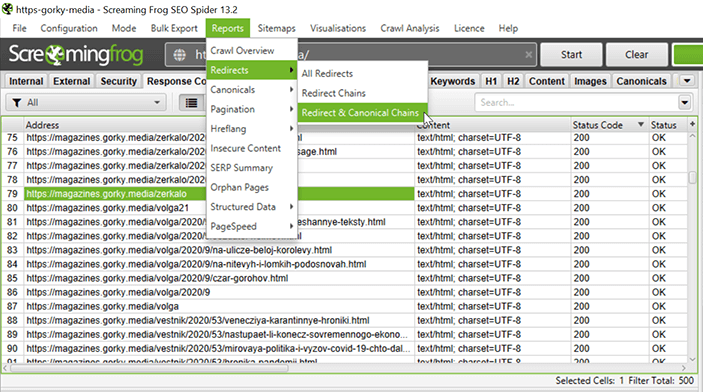Switch to the Content tab
The height and width of the screenshot is (392, 703).
point(547,81)
